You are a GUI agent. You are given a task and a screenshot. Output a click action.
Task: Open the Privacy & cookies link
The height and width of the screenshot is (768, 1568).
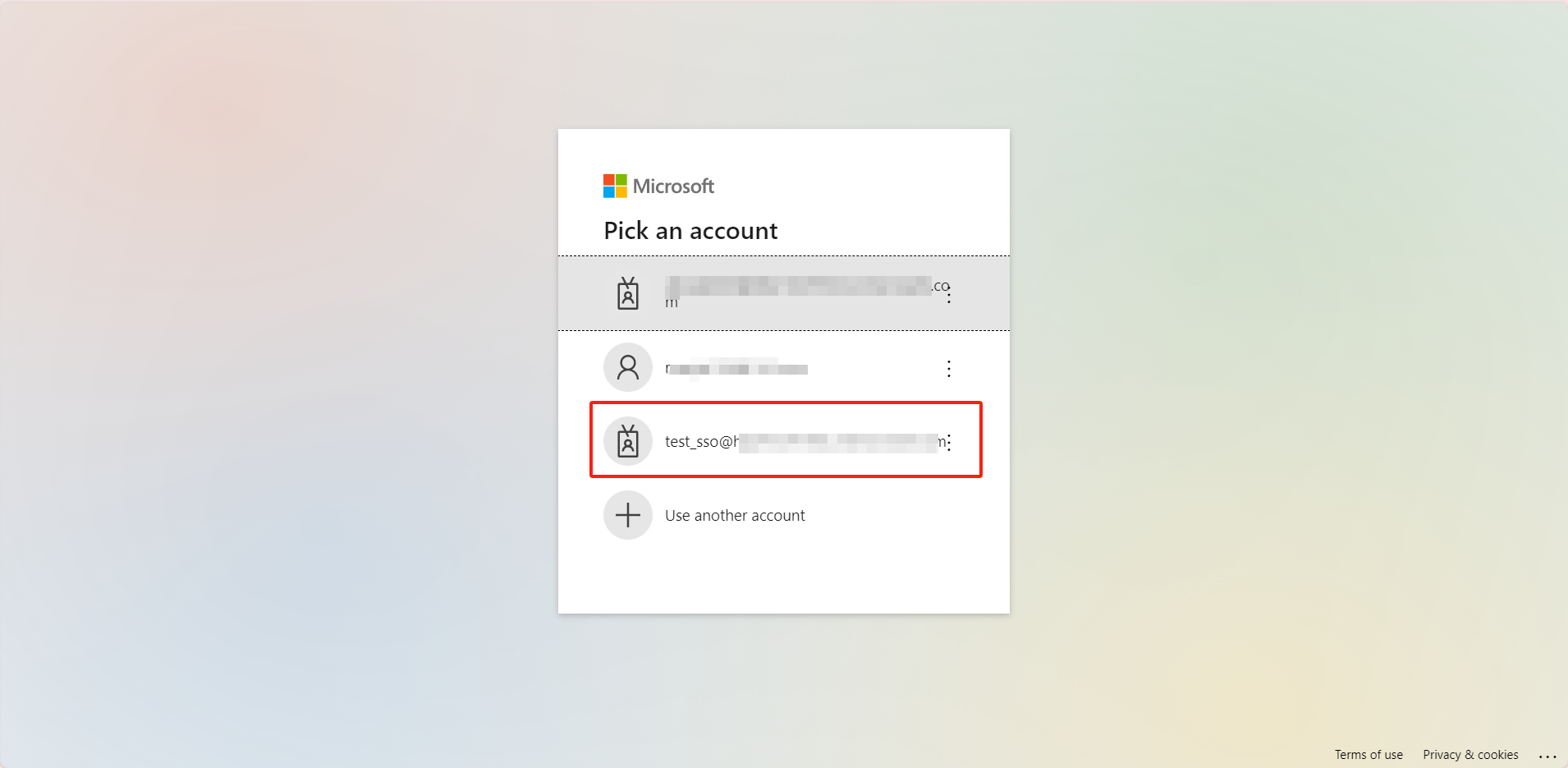[x=1470, y=755]
